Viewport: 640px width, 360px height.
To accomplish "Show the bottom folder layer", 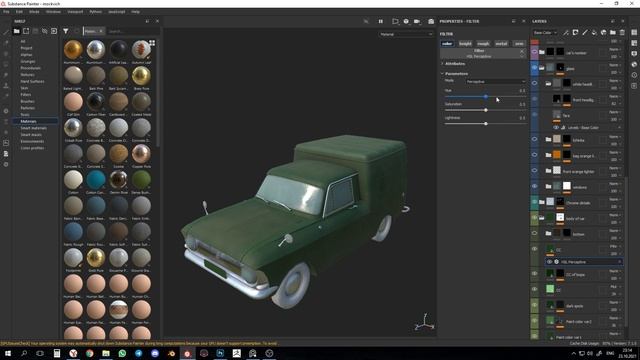I will pos(534,233).
